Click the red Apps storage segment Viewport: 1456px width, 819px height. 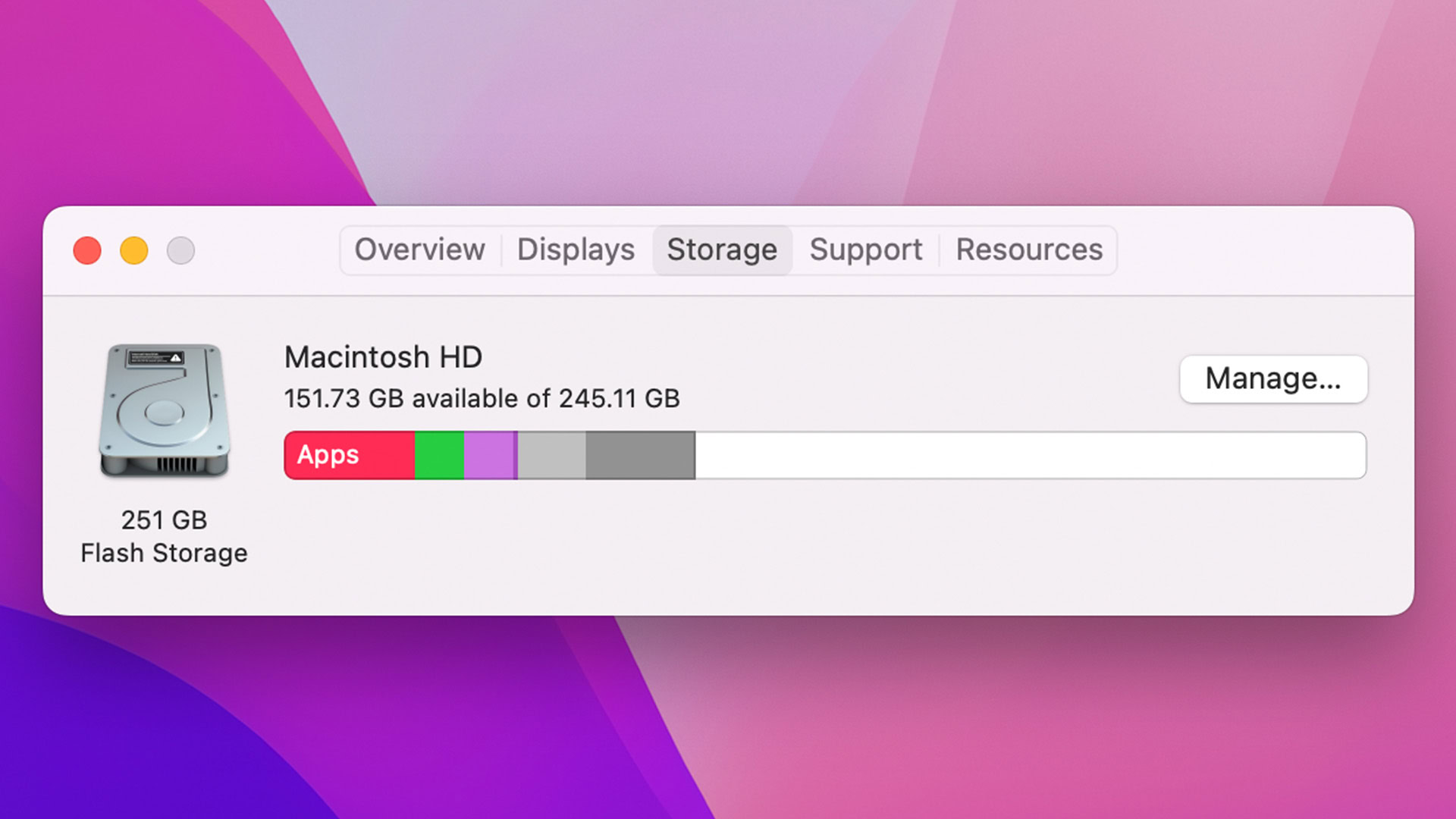tap(387, 455)
